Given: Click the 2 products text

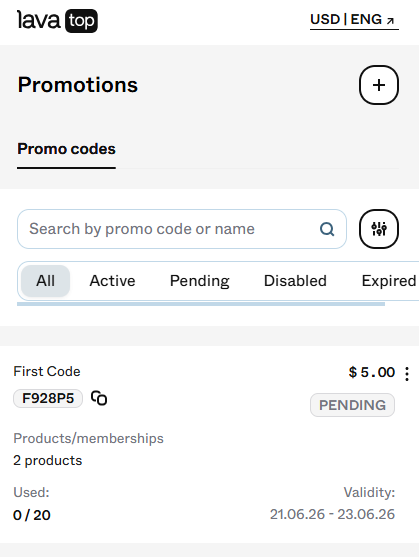Looking at the screenshot, I should 48,461.
